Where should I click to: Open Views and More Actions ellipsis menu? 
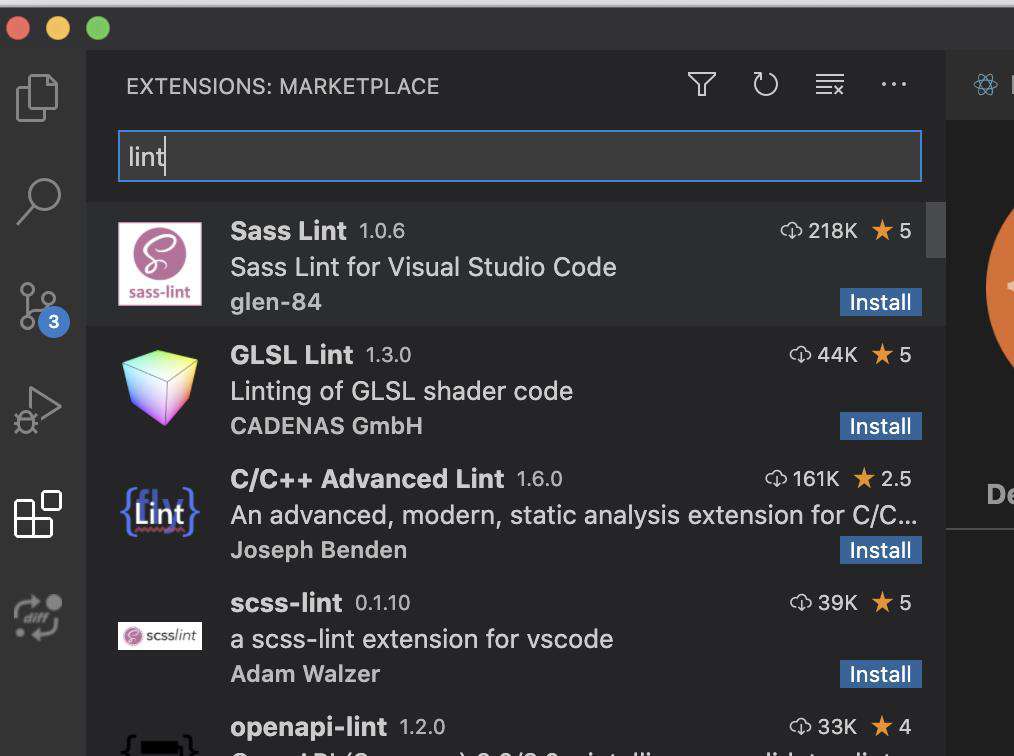[894, 84]
